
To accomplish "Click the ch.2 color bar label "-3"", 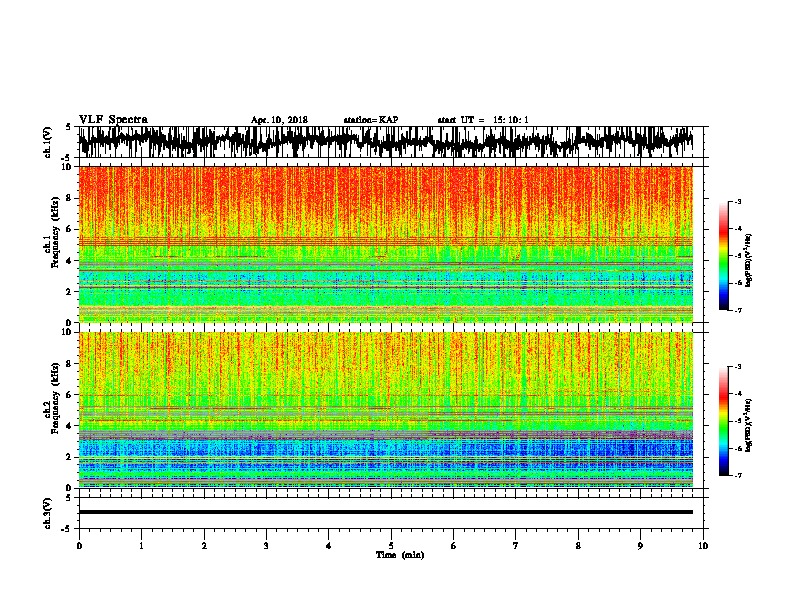I will 738,367.
